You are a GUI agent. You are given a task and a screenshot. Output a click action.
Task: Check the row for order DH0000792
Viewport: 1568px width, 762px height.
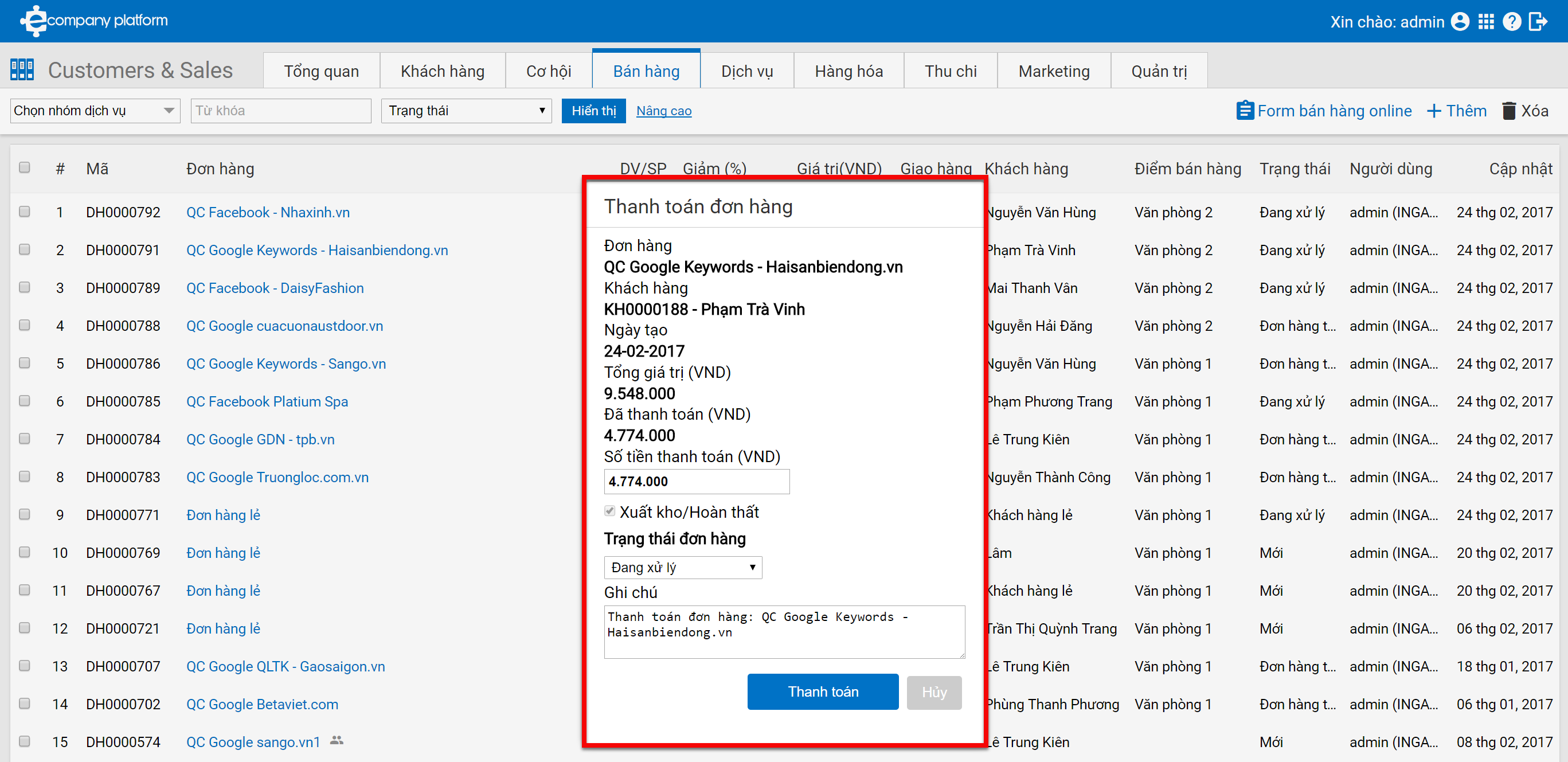pyautogui.click(x=24, y=211)
